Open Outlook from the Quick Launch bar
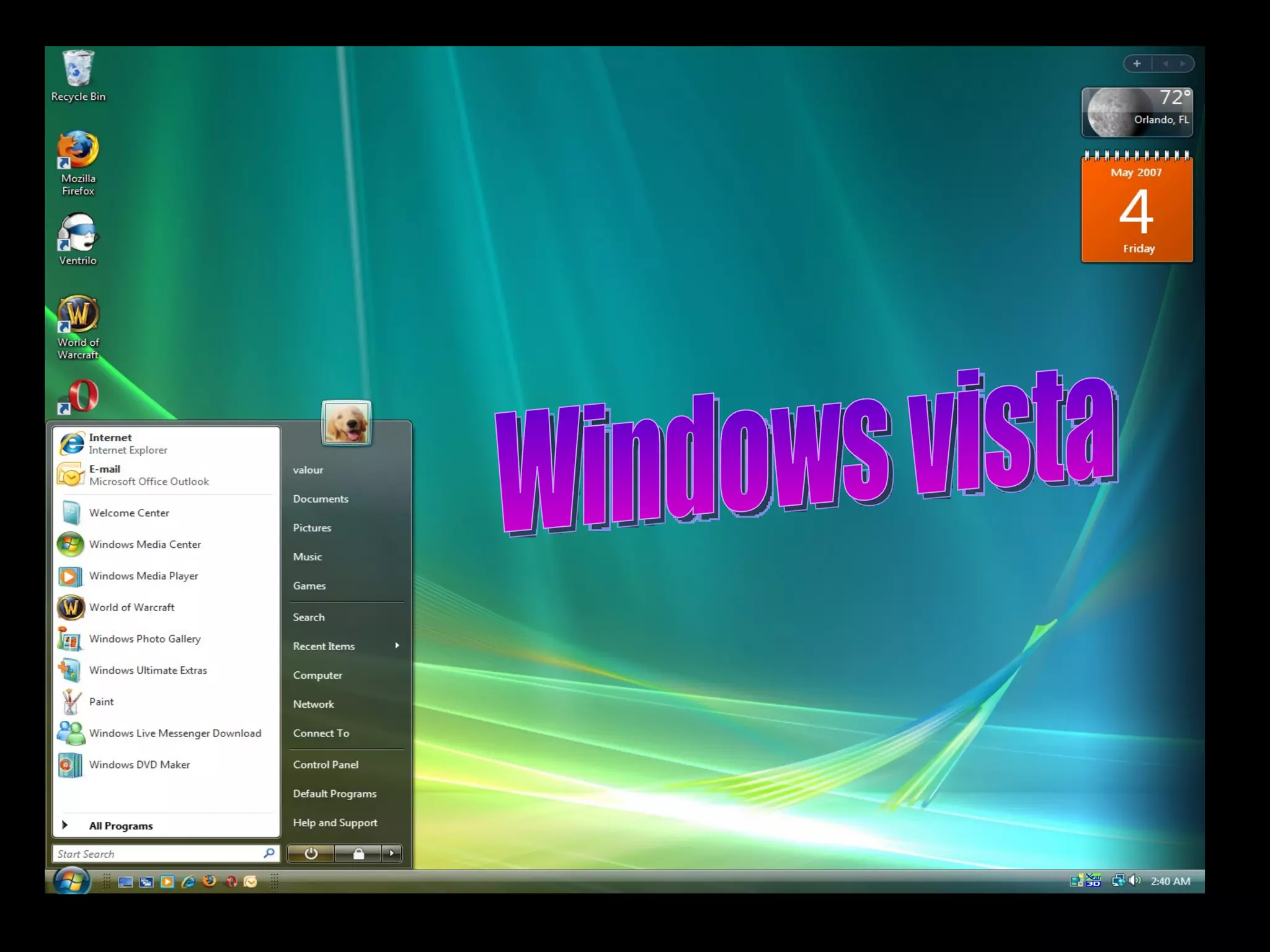1270x952 pixels. tap(251, 881)
